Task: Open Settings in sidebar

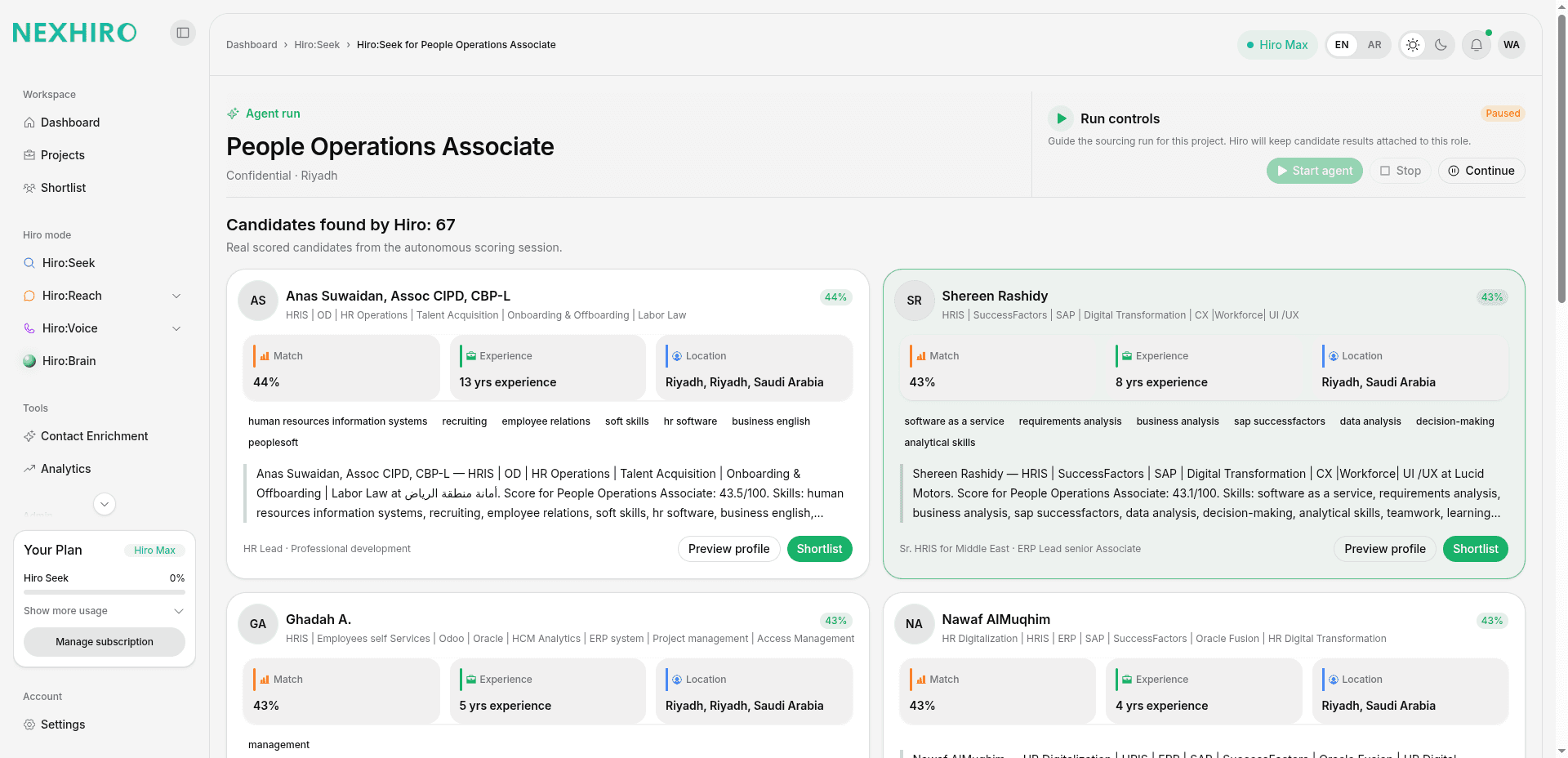Action: (105, 725)
